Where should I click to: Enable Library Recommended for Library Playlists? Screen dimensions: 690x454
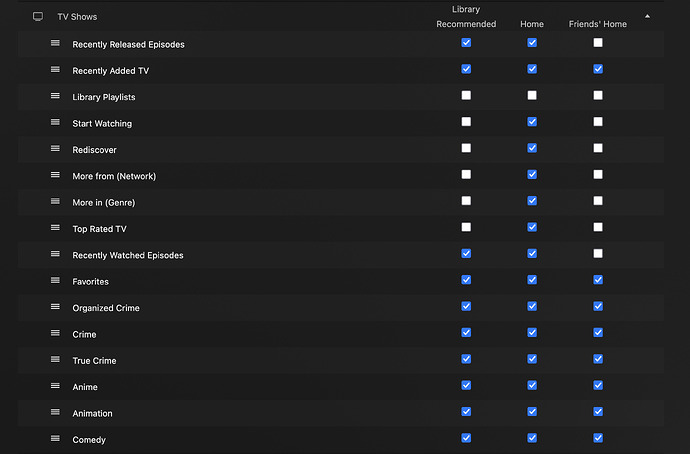(x=466, y=96)
